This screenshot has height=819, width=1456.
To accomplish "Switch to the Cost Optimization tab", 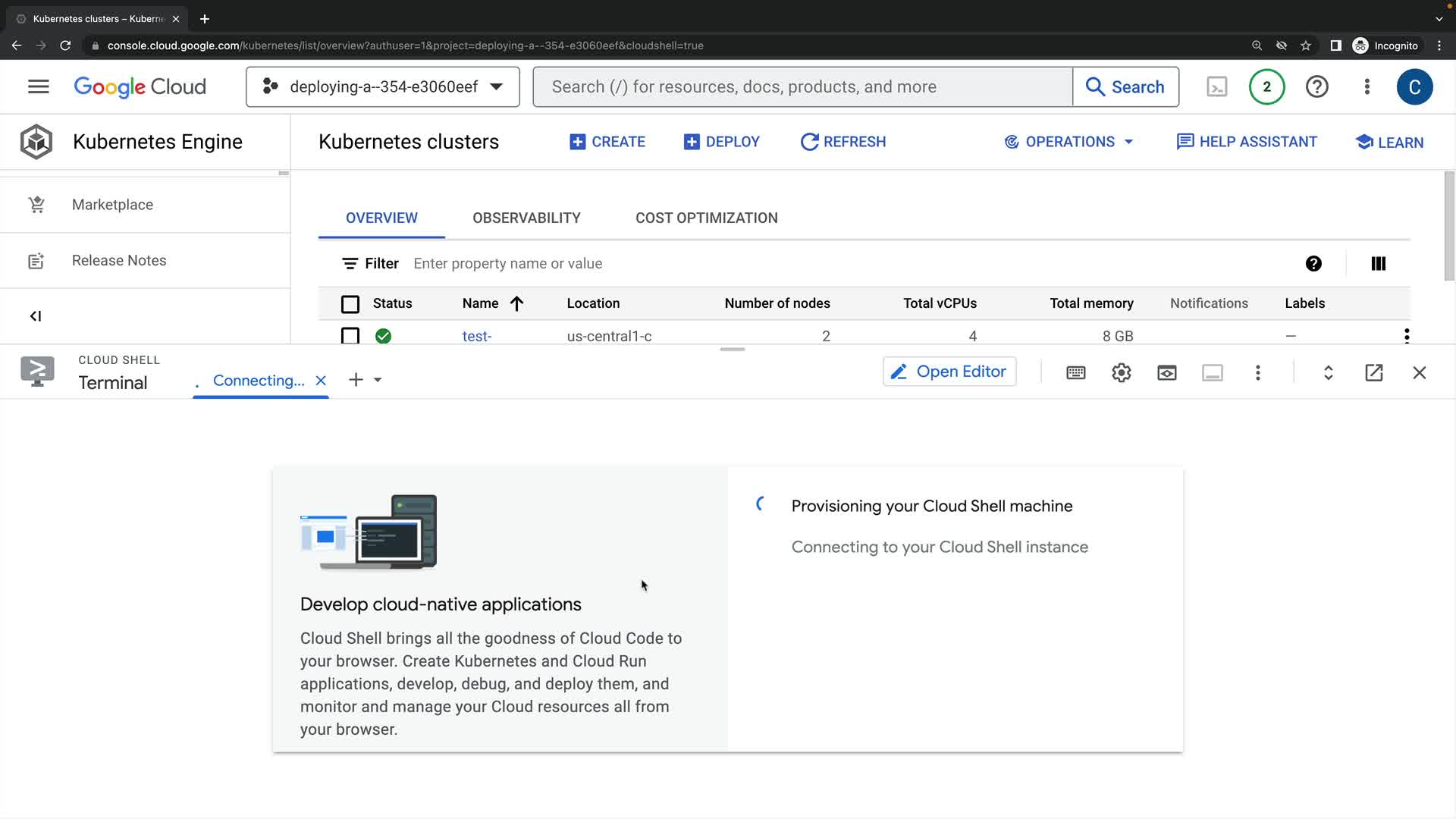I will coord(706,218).
